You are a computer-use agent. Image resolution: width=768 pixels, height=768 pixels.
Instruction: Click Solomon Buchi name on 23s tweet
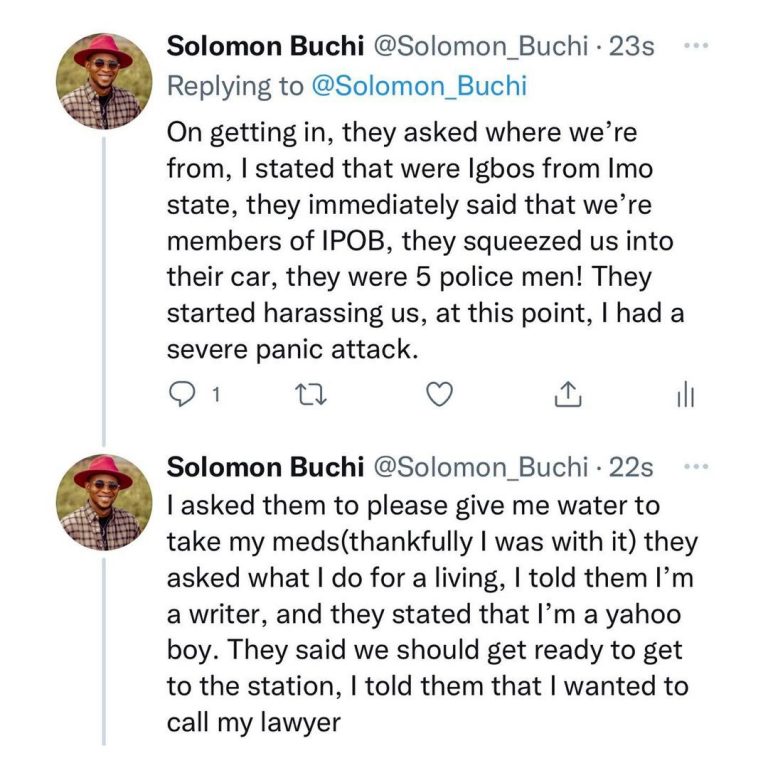click(x=265, y=47)
